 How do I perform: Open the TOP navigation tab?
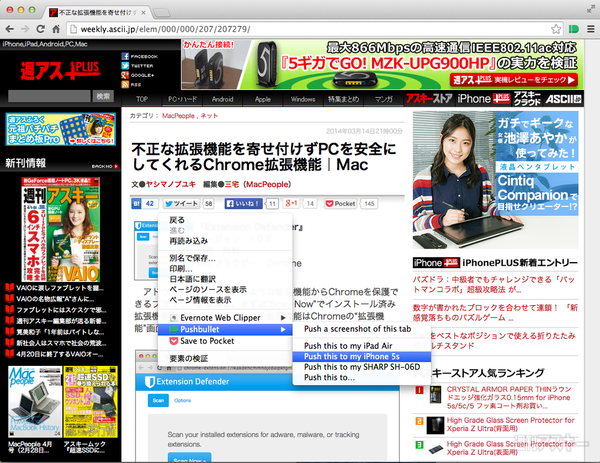[142, 99]
